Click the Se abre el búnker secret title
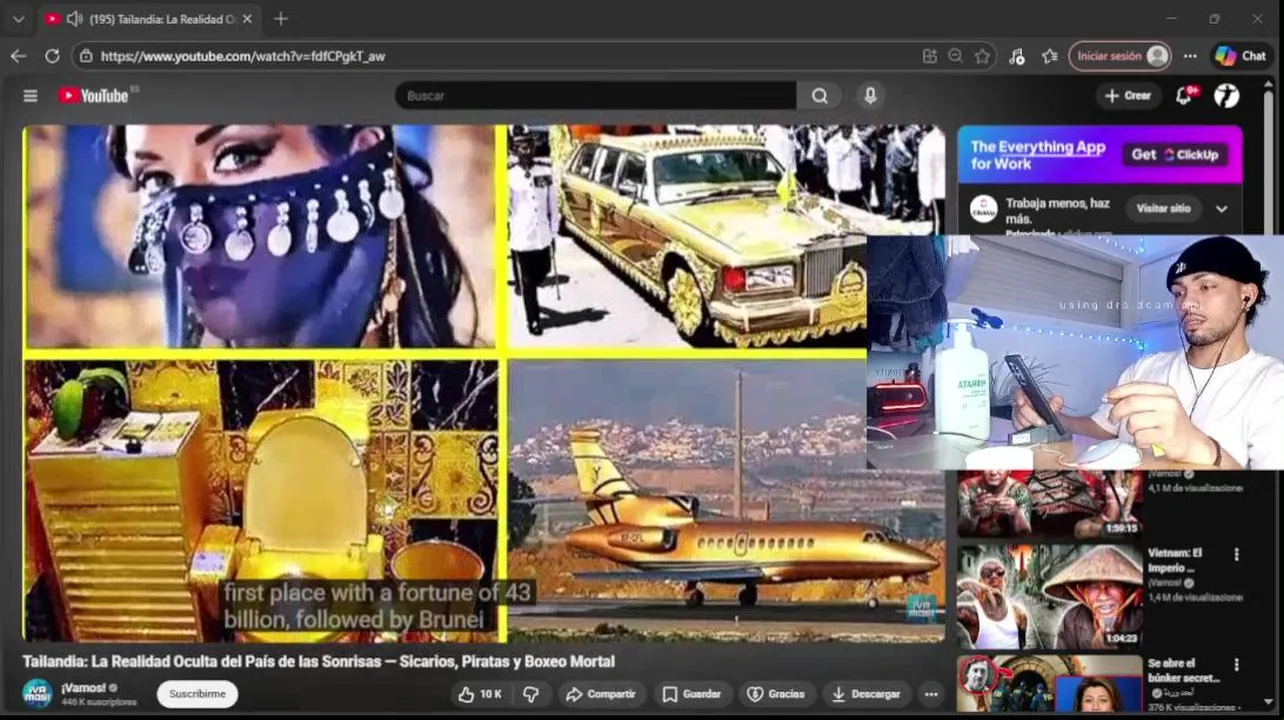Screen dimensions: 1284x720 click(1184, 671)
